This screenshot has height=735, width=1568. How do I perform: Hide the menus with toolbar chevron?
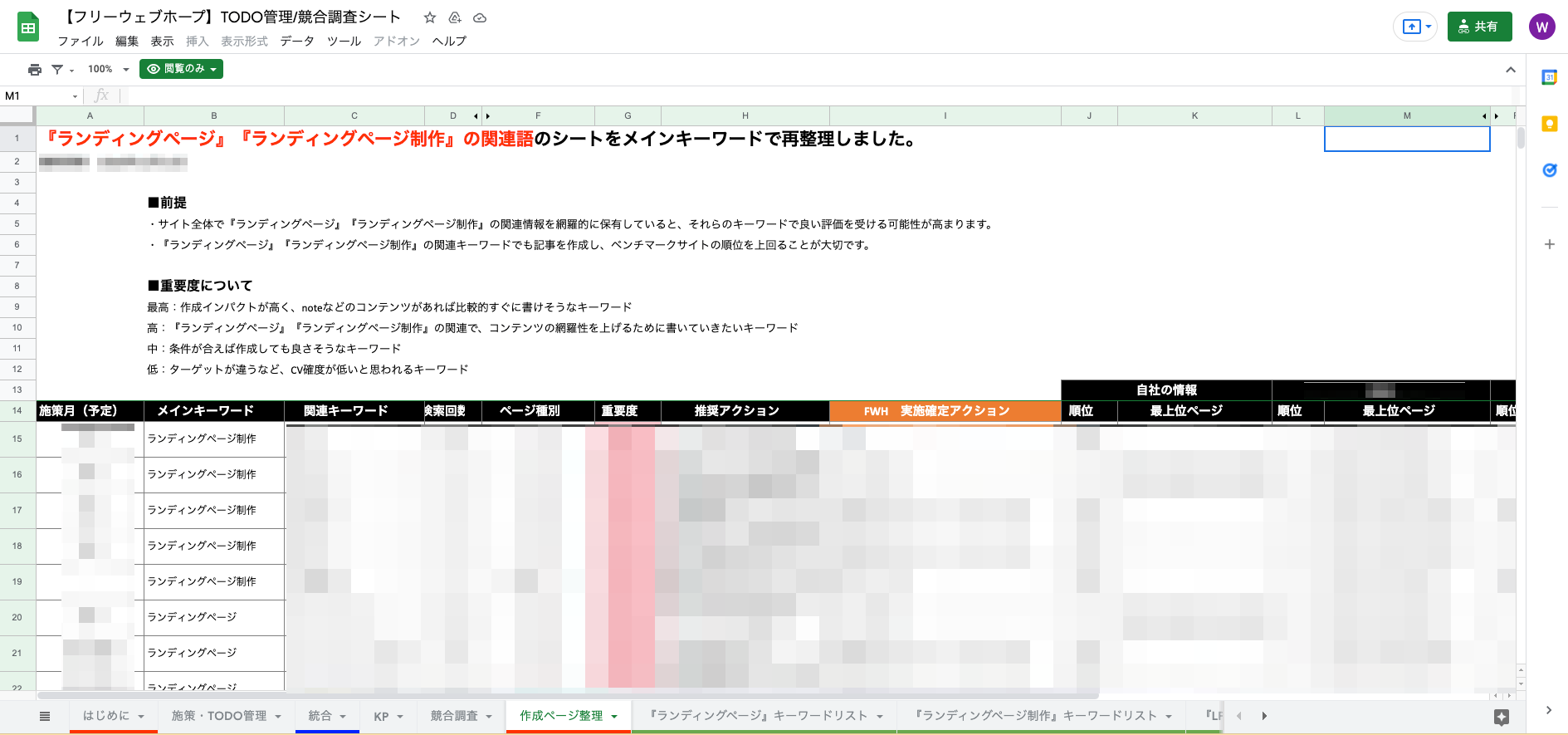click(1511, 70)
